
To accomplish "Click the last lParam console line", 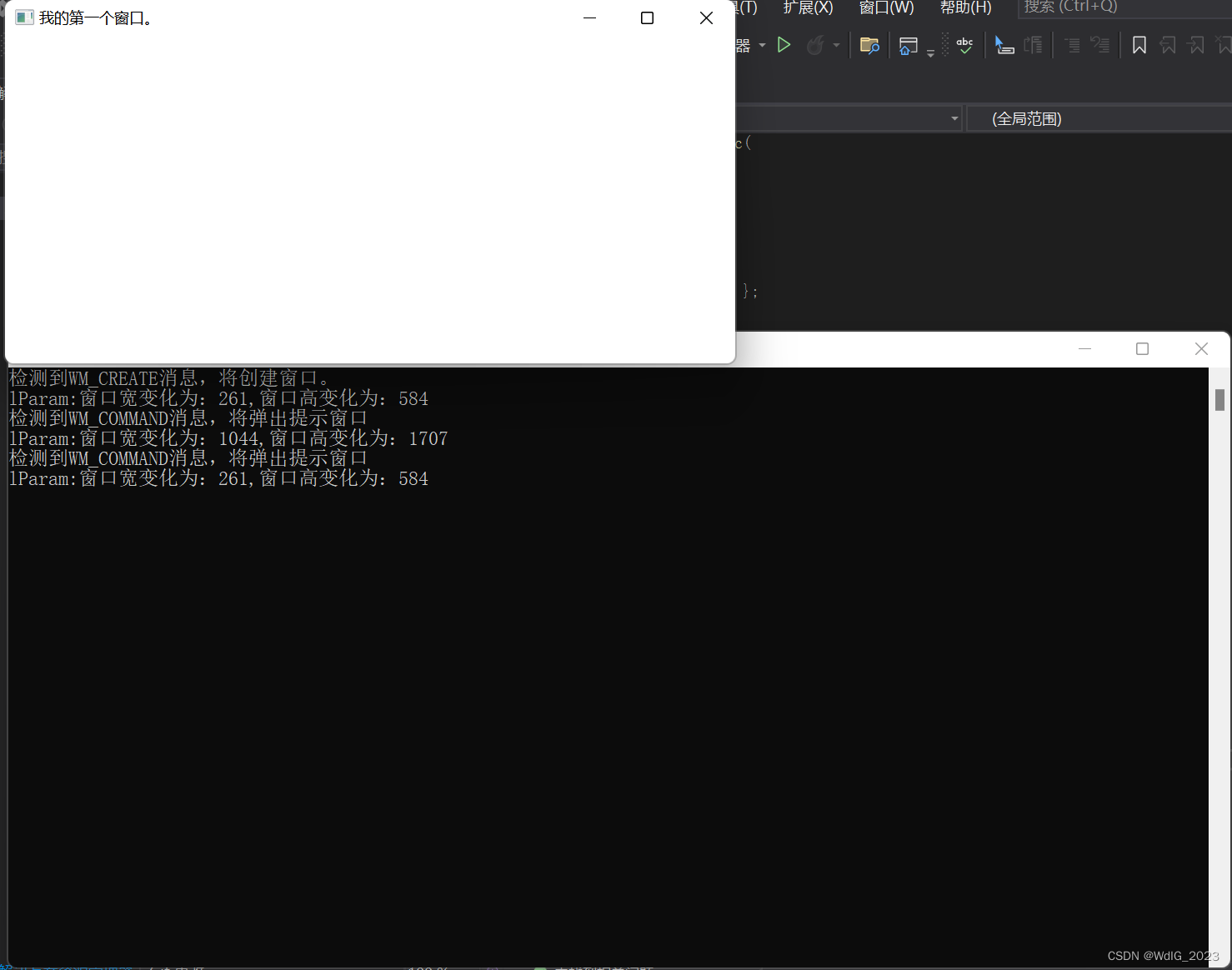I will coord(218,478).
